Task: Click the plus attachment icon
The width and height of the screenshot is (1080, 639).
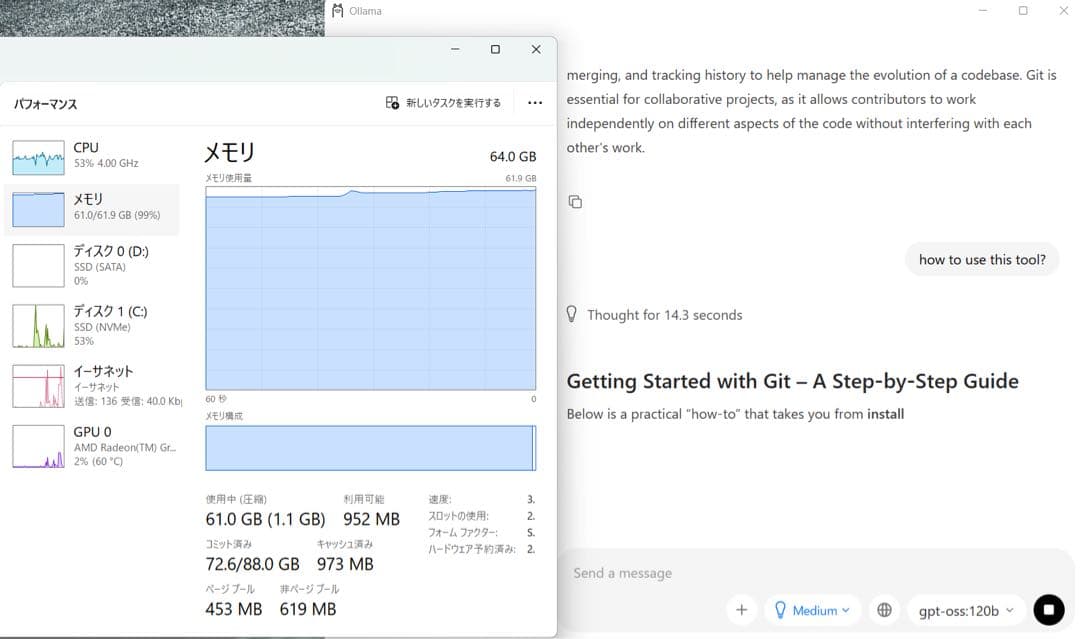Action: tap(741, 609)
